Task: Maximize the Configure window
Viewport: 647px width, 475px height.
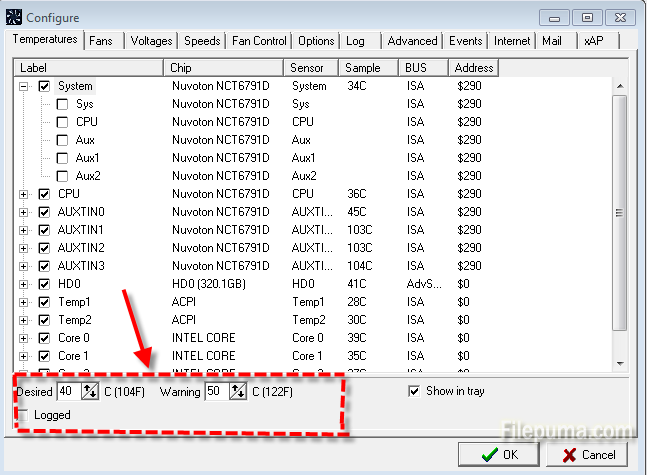Action: [587, 18]
